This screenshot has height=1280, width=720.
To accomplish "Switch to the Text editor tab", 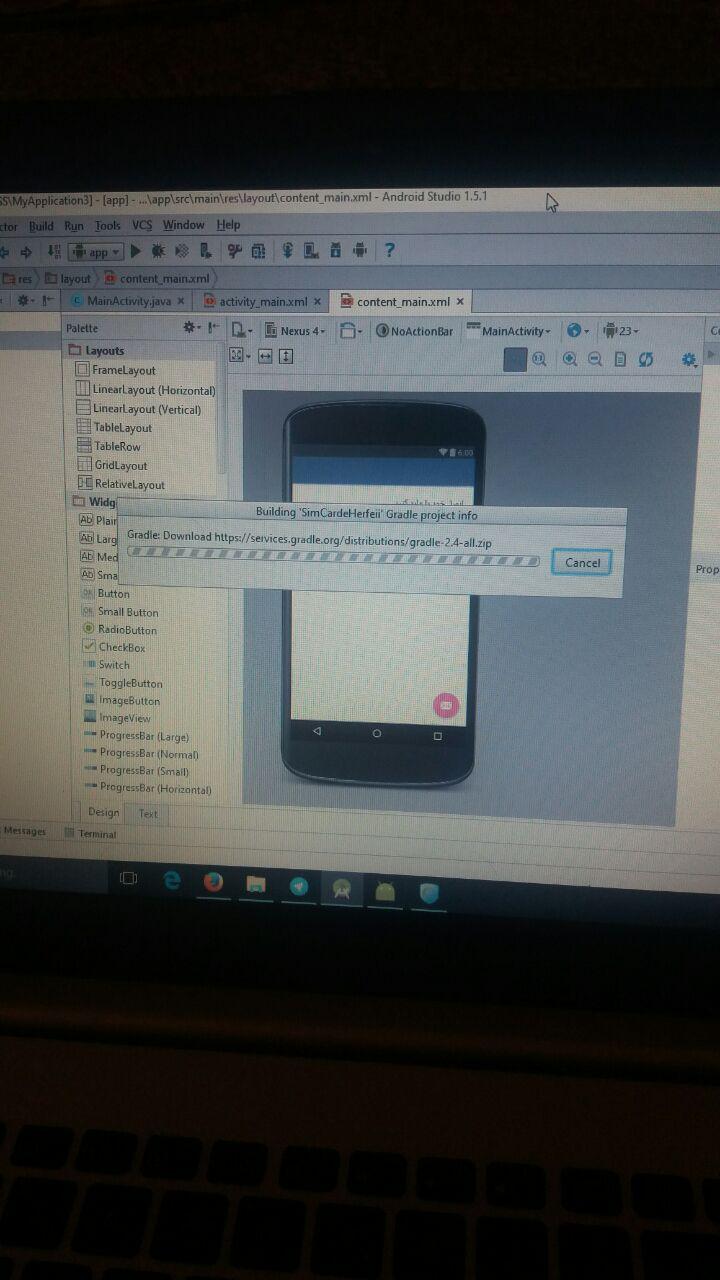I will [x=148, y=814].
